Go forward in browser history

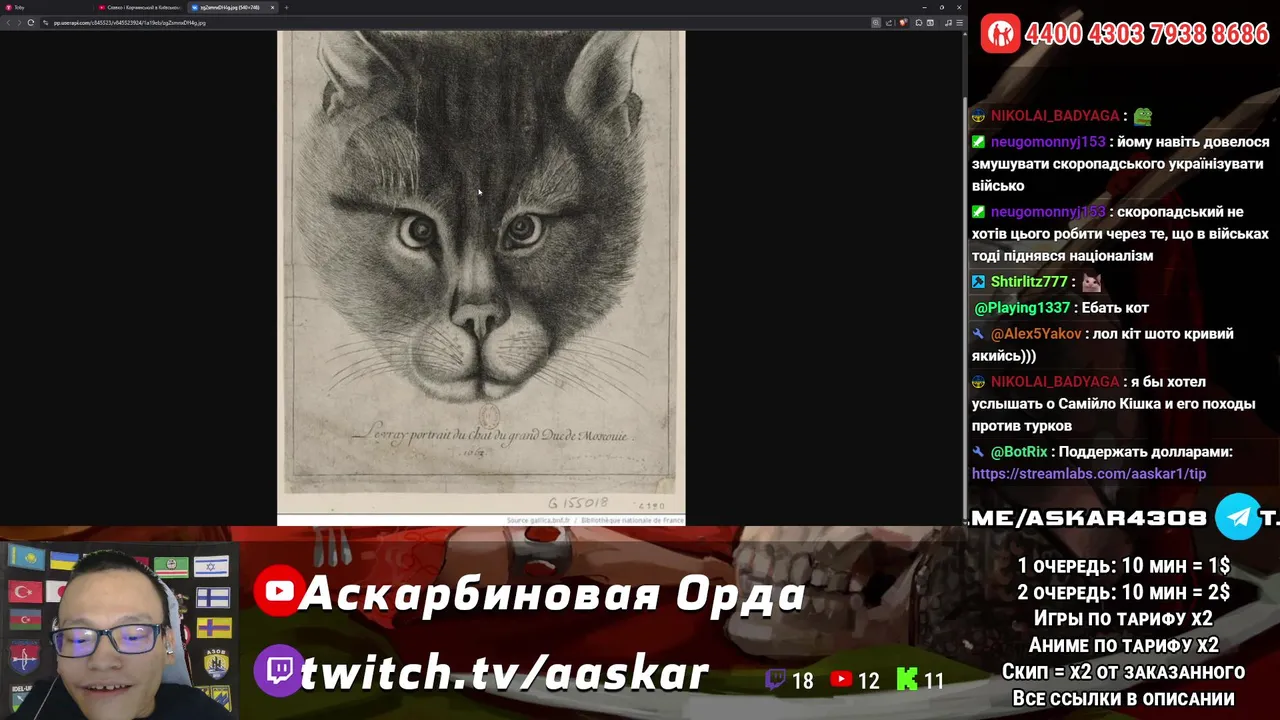(18, 22)
